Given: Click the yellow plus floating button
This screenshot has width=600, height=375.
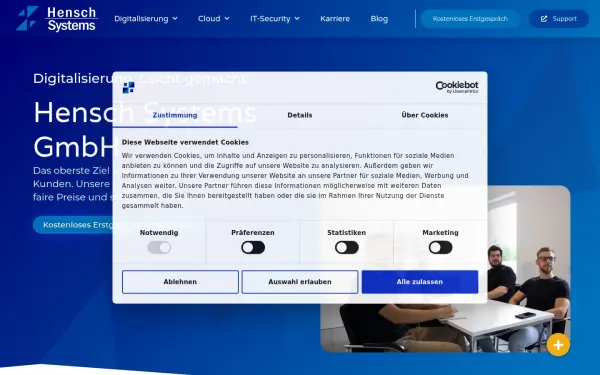Looking at the screenshot, I should [x=558, y=345].
